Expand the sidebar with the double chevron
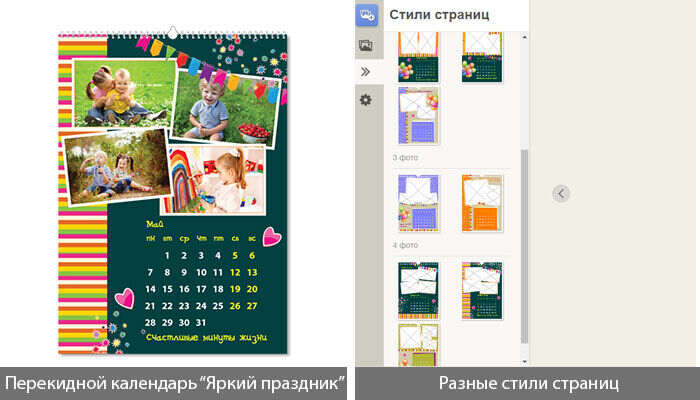Viewport: 700px width, 400px height. 366,72
